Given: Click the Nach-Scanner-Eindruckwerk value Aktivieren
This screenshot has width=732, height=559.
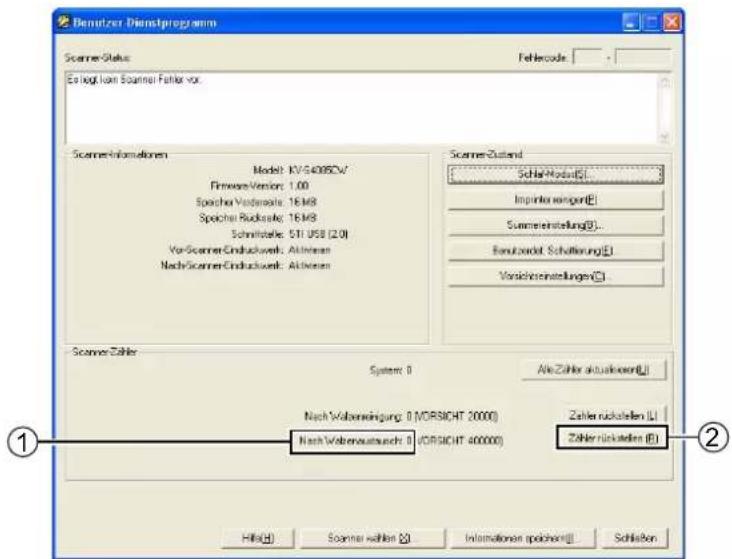Looking at the screenshot, I should click(x=309, y=266).
